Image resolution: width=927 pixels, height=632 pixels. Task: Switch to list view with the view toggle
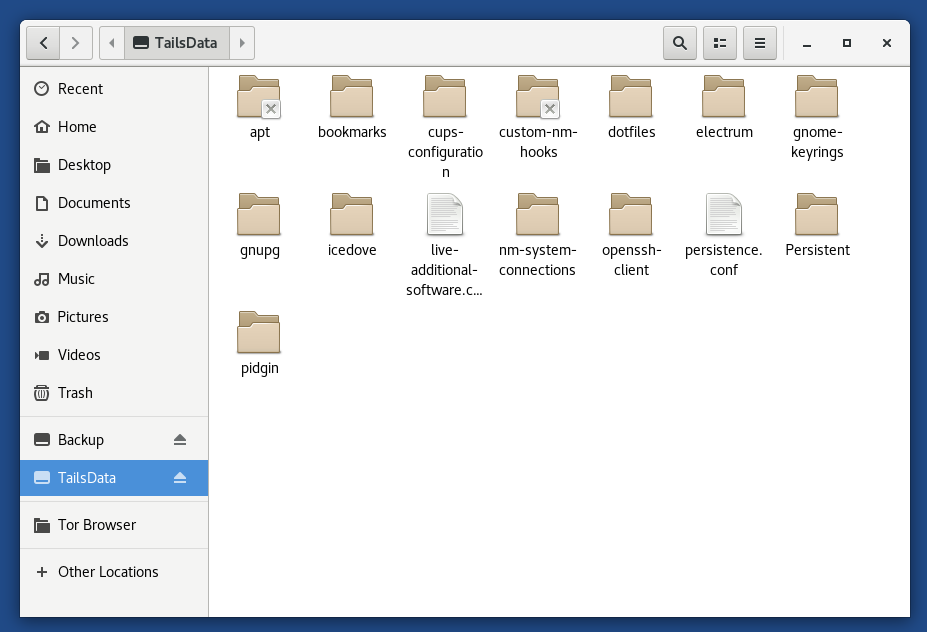point(719,43)
